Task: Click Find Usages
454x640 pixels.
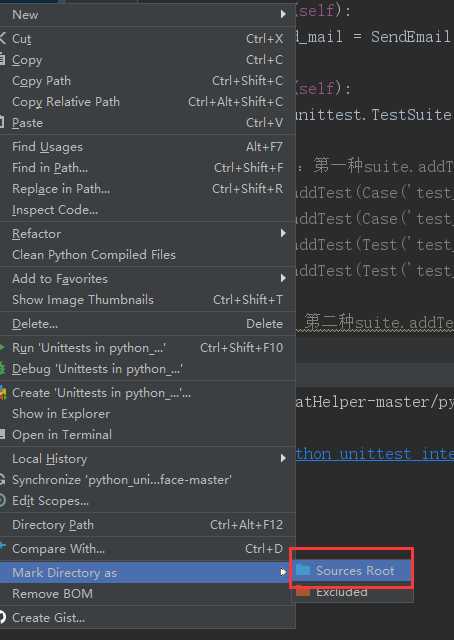Action: [147, 147]
